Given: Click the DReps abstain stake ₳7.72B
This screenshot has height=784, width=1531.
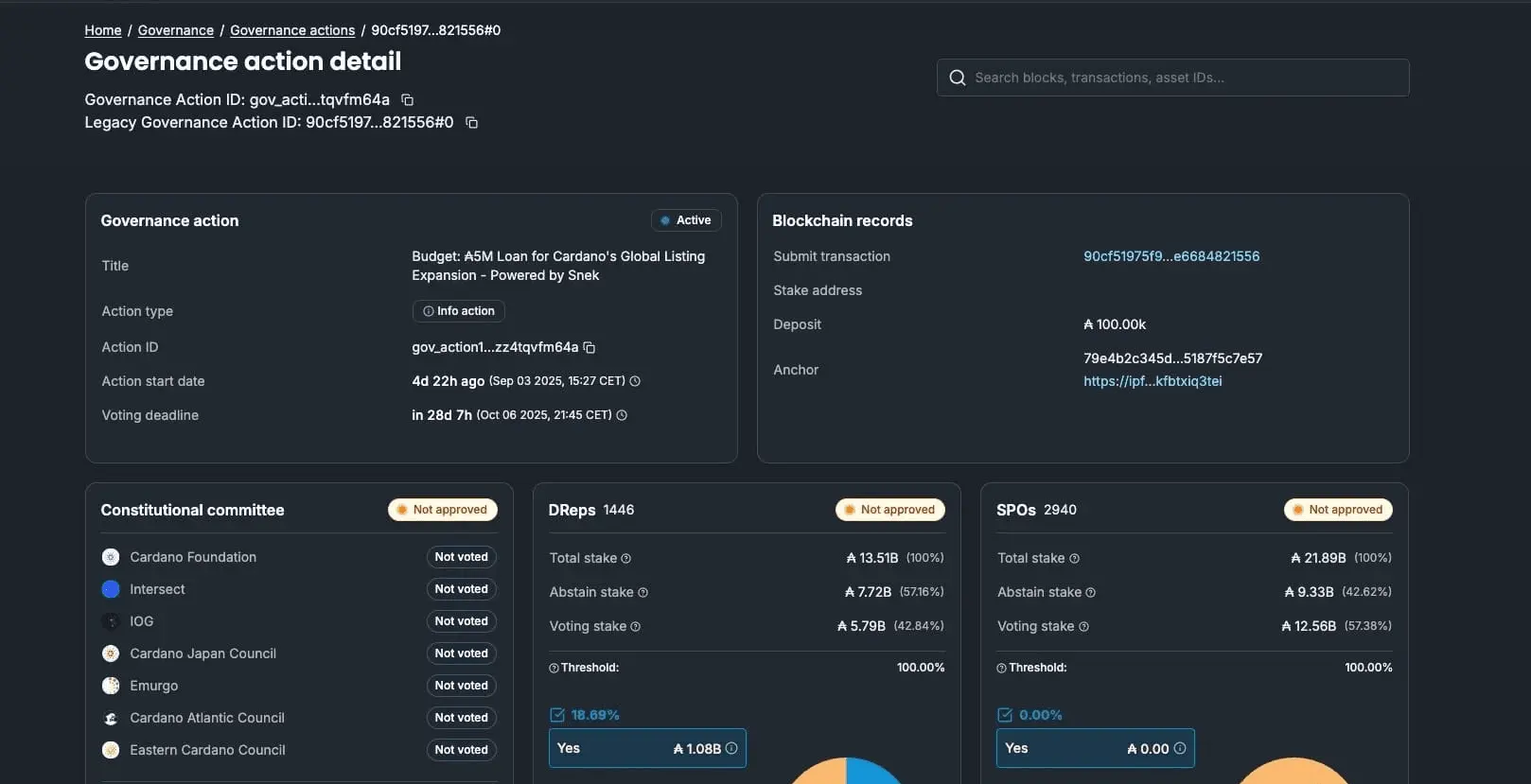Looking at the screenshot, I should [868, 592].
